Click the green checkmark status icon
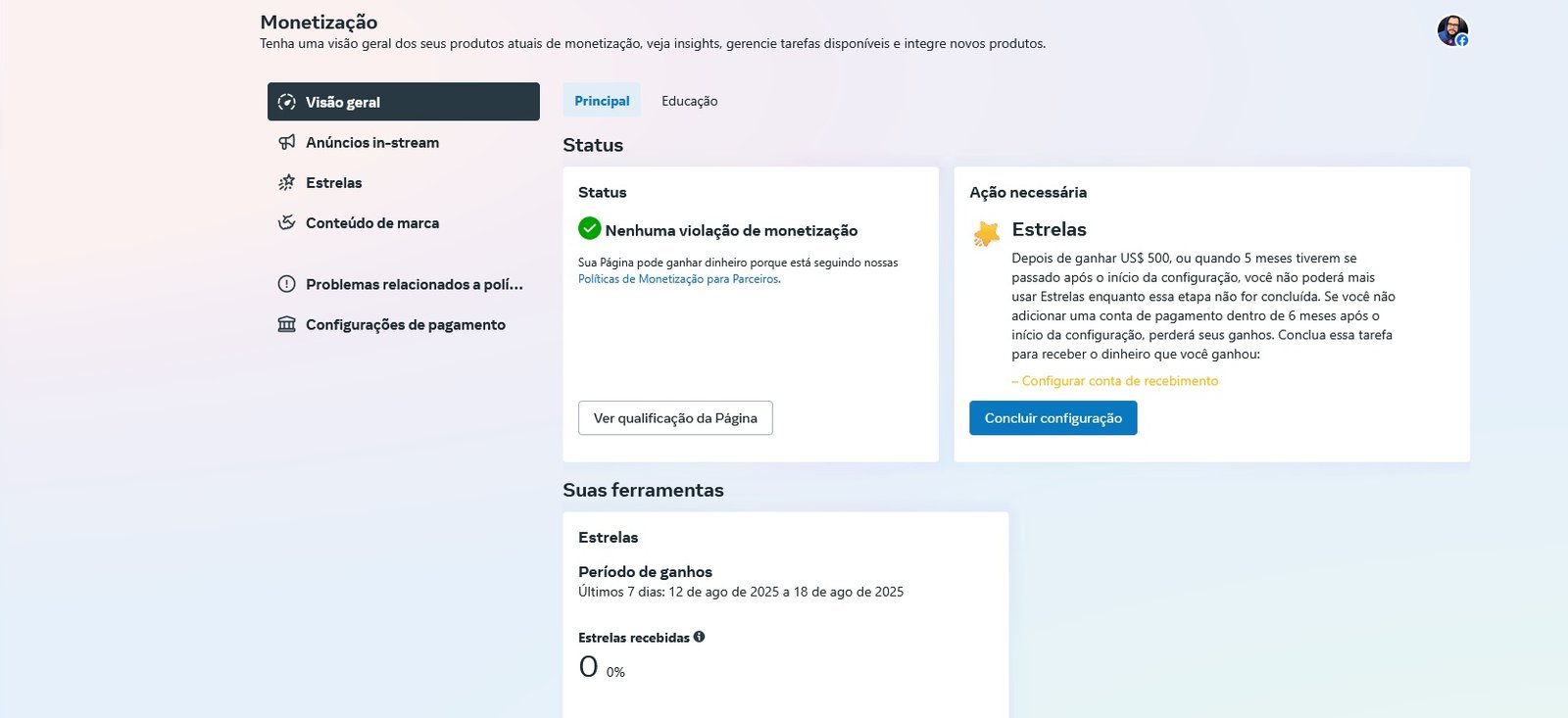This screenshot has width=1568, height=718. pos(589,228)
